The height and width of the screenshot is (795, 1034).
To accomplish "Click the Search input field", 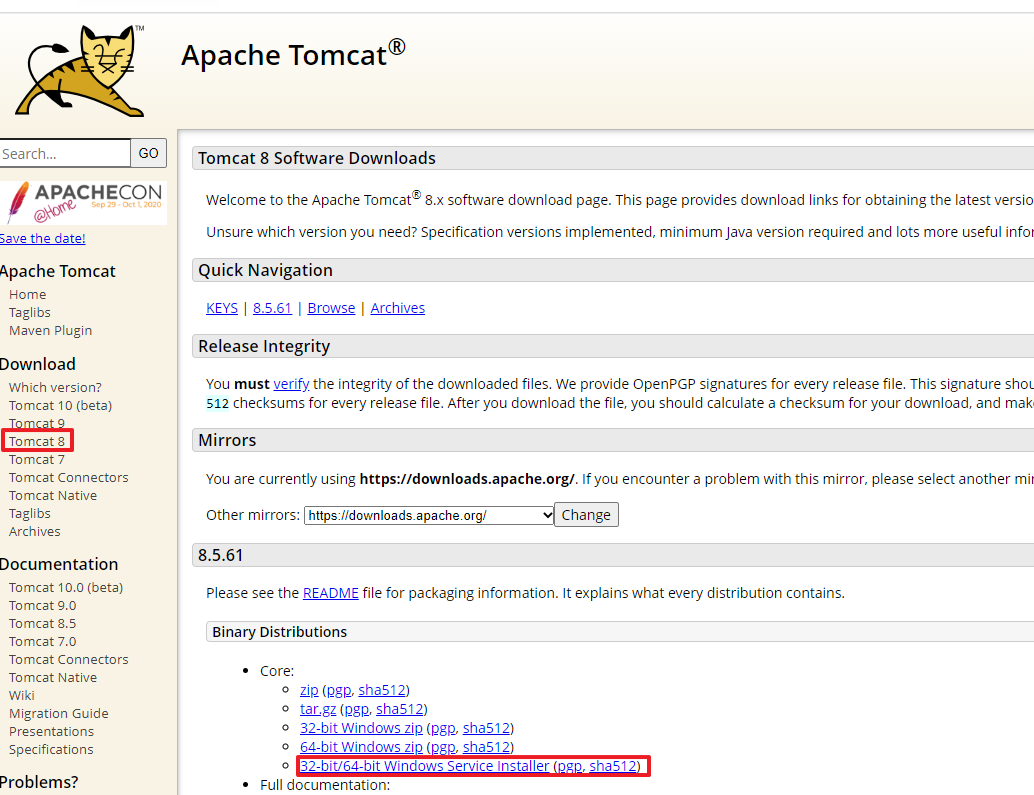I will (x=65, y=153).
